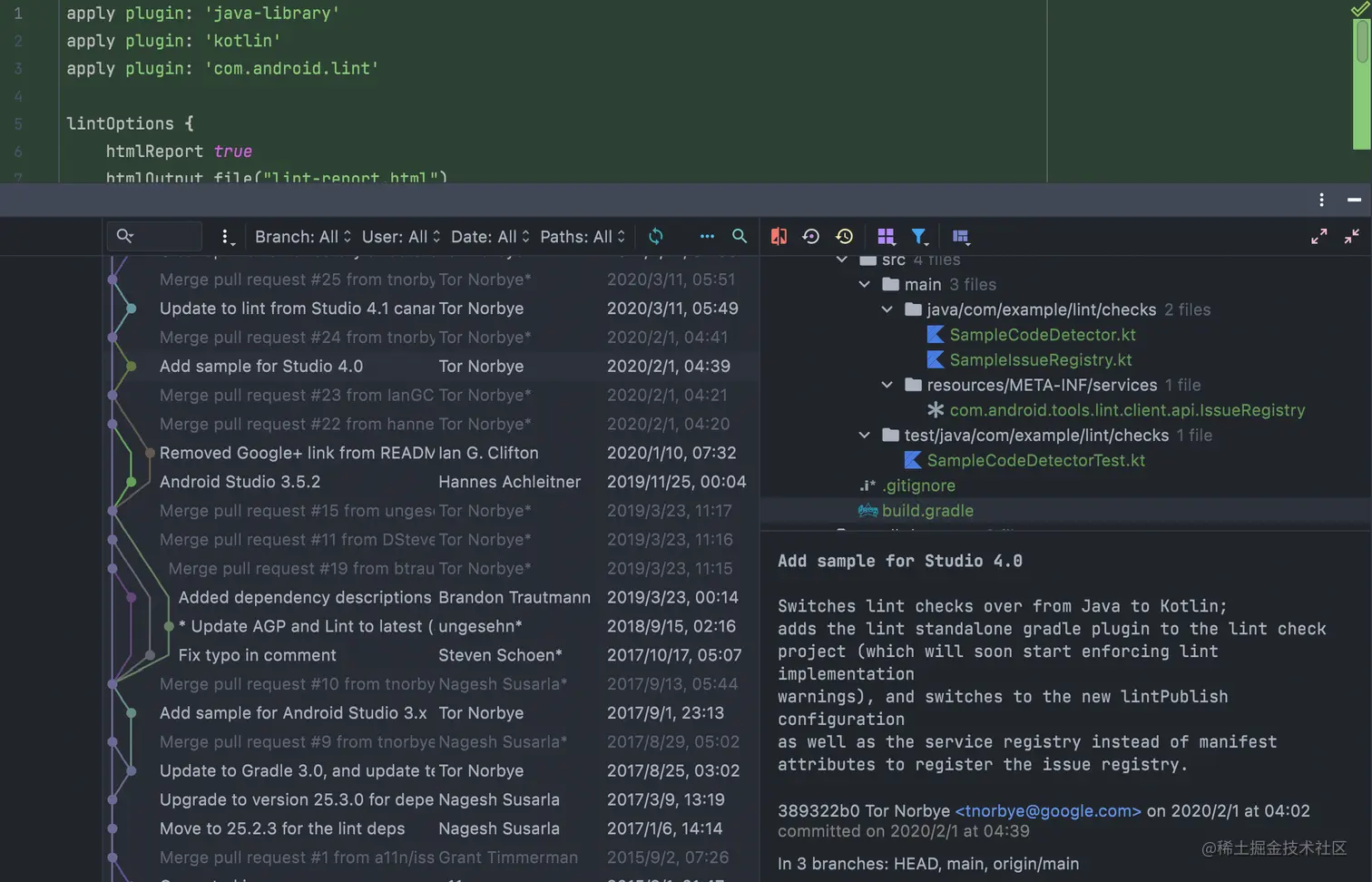Open the layout options icon for commit details
This screenshot has width=1372, height=882.
point(961,236)
